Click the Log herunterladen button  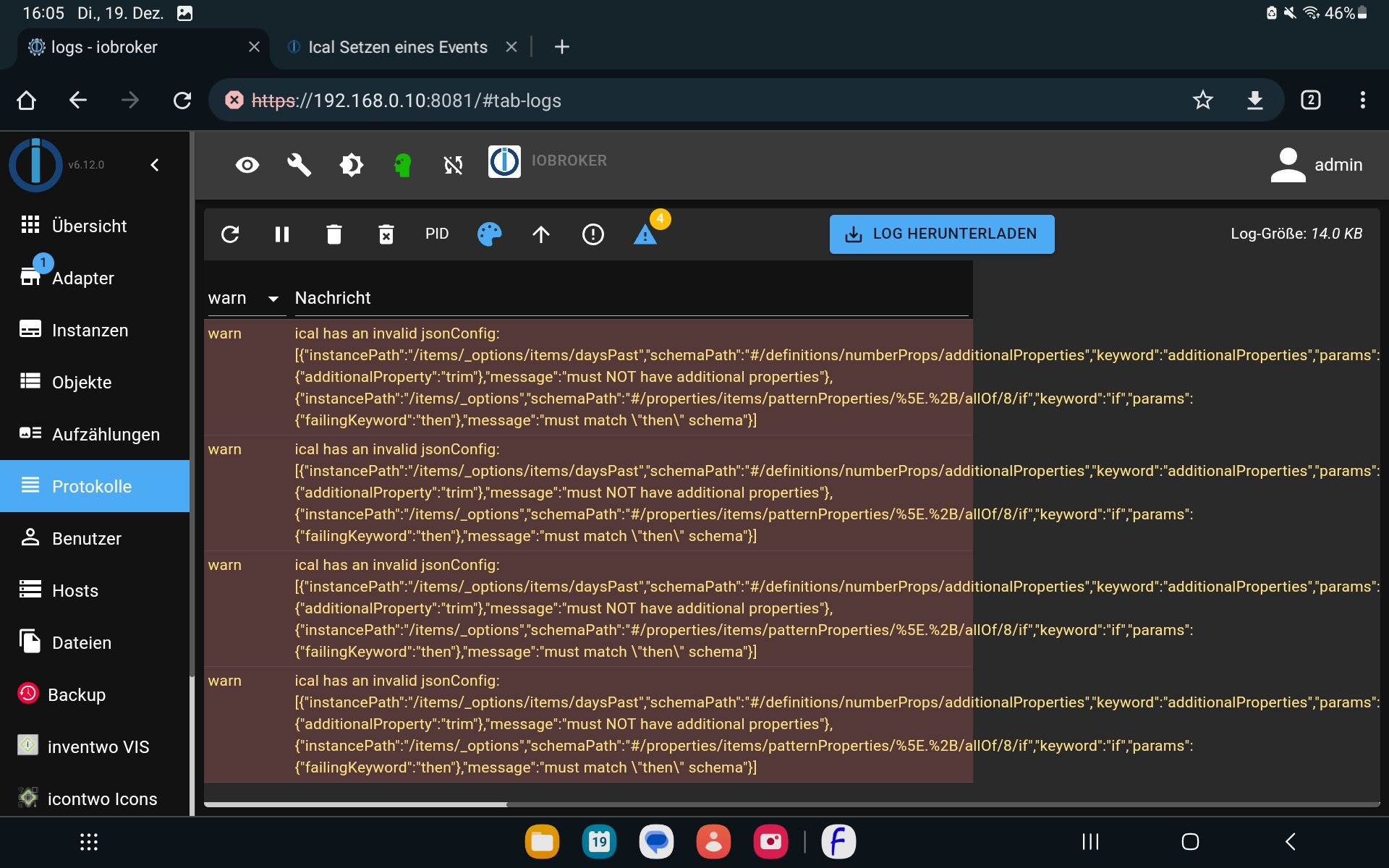tap(941, 234)
